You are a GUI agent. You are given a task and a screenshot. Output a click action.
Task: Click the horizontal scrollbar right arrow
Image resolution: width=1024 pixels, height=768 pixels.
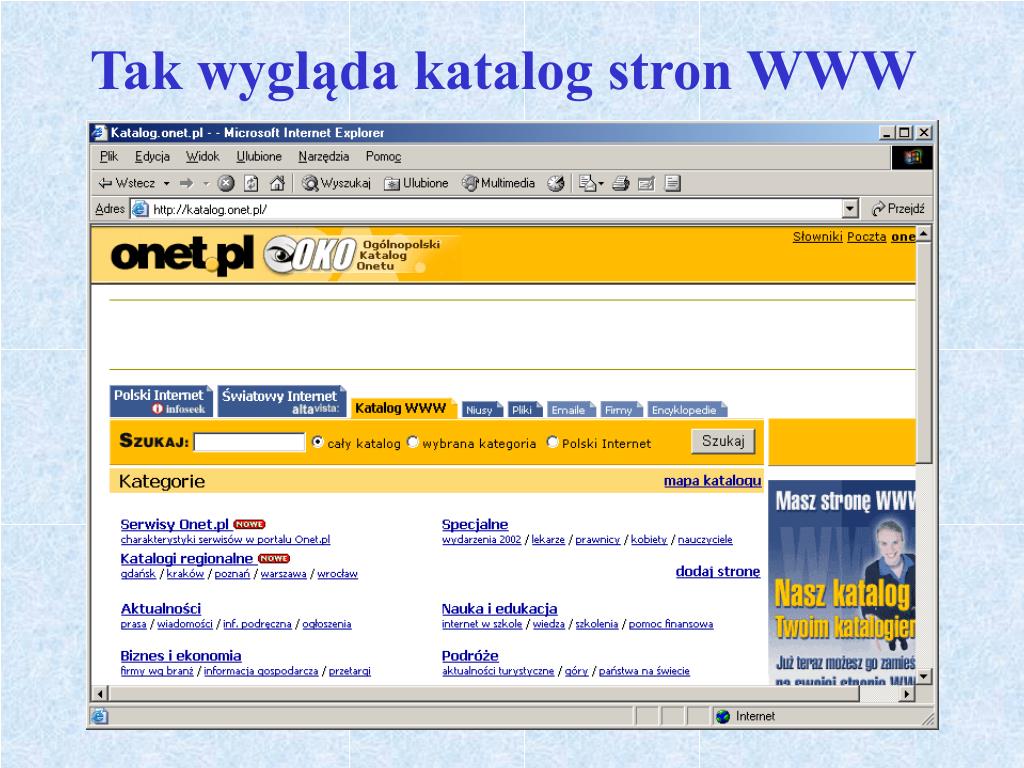click(906, 694)
